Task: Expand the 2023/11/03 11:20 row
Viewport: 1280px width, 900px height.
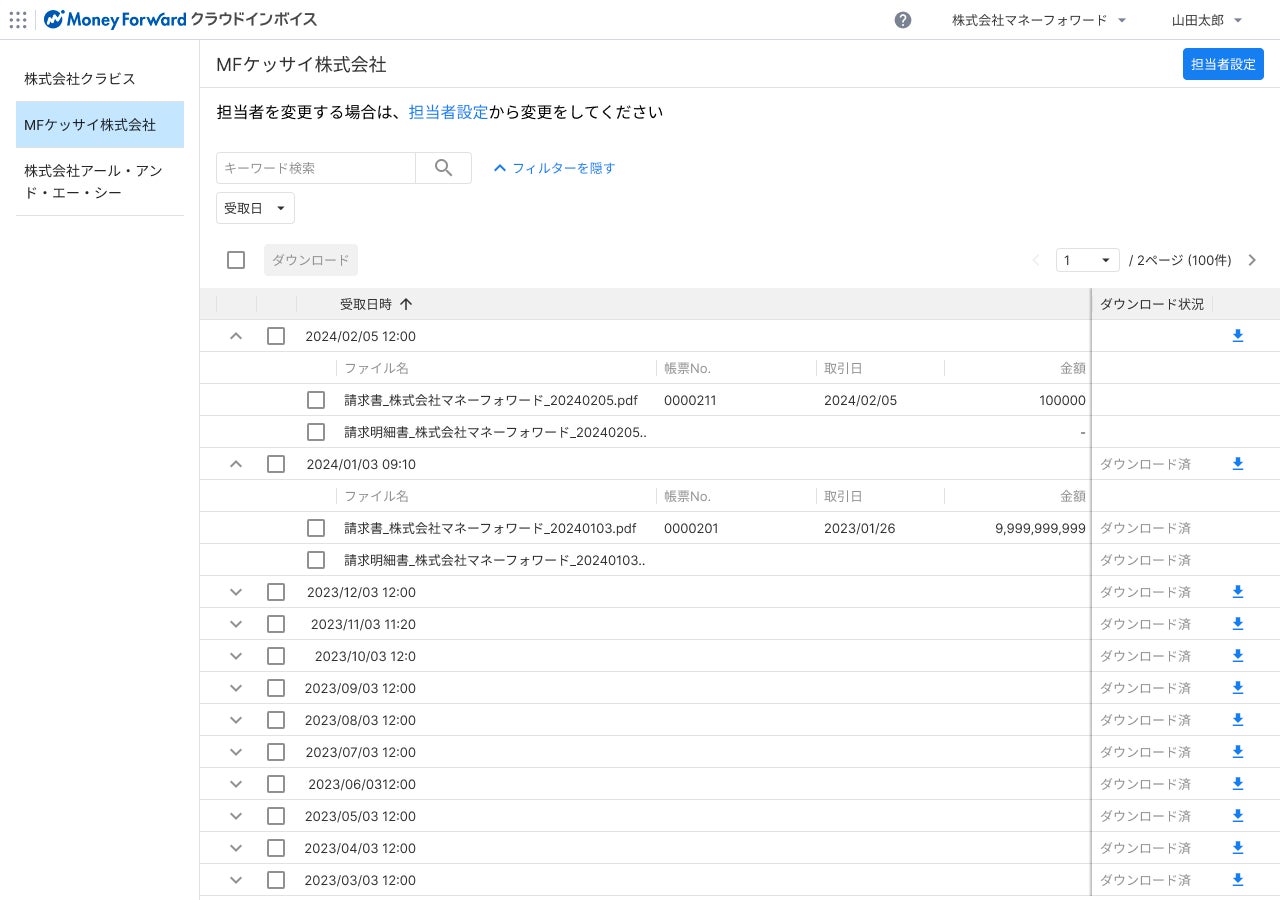Action: tap(236, 624)
